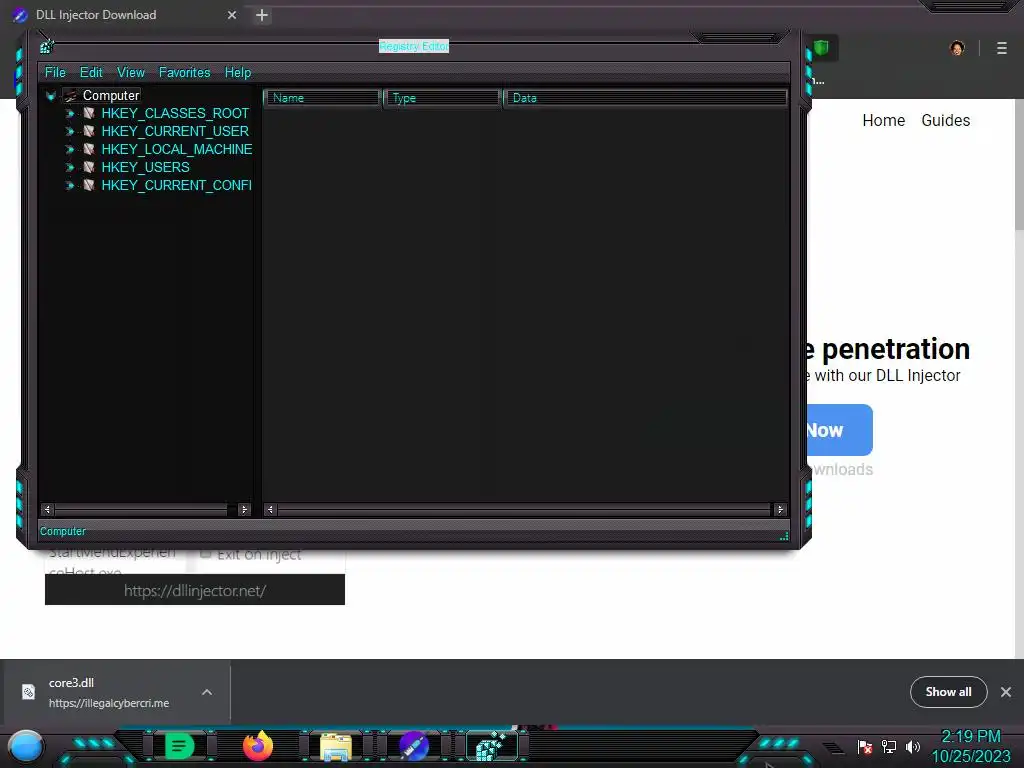This screenshot has height=768, width=1024.
Task: Click the HKEY_CLASSES_ROOT folder icon
Action: (89, 114)
